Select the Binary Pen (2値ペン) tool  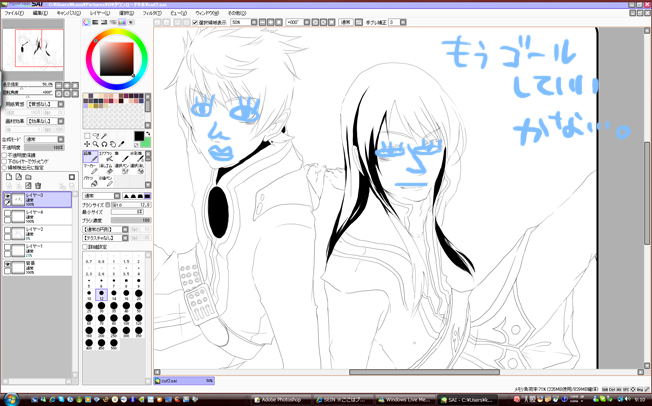pyautogui.click(x=106, y=181)
